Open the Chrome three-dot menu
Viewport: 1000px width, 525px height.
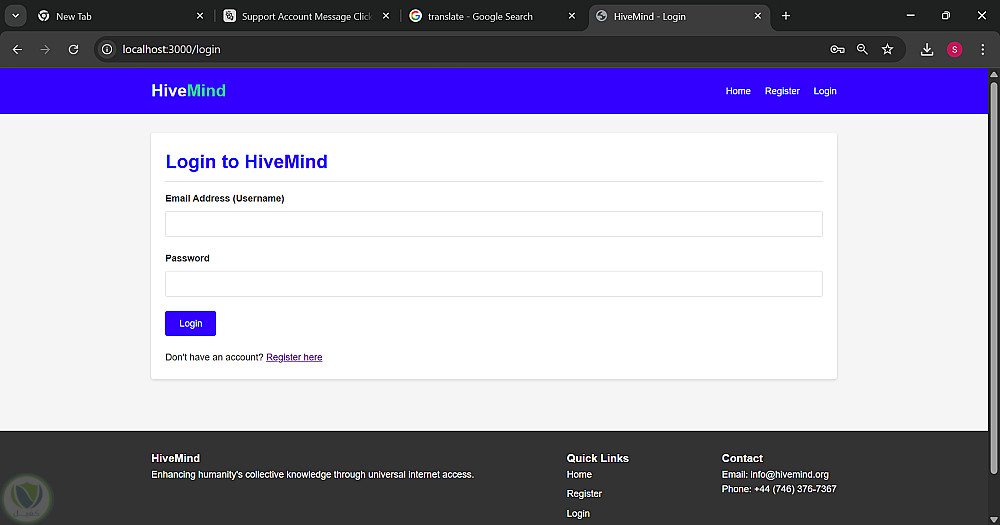(x=982, y=49)
